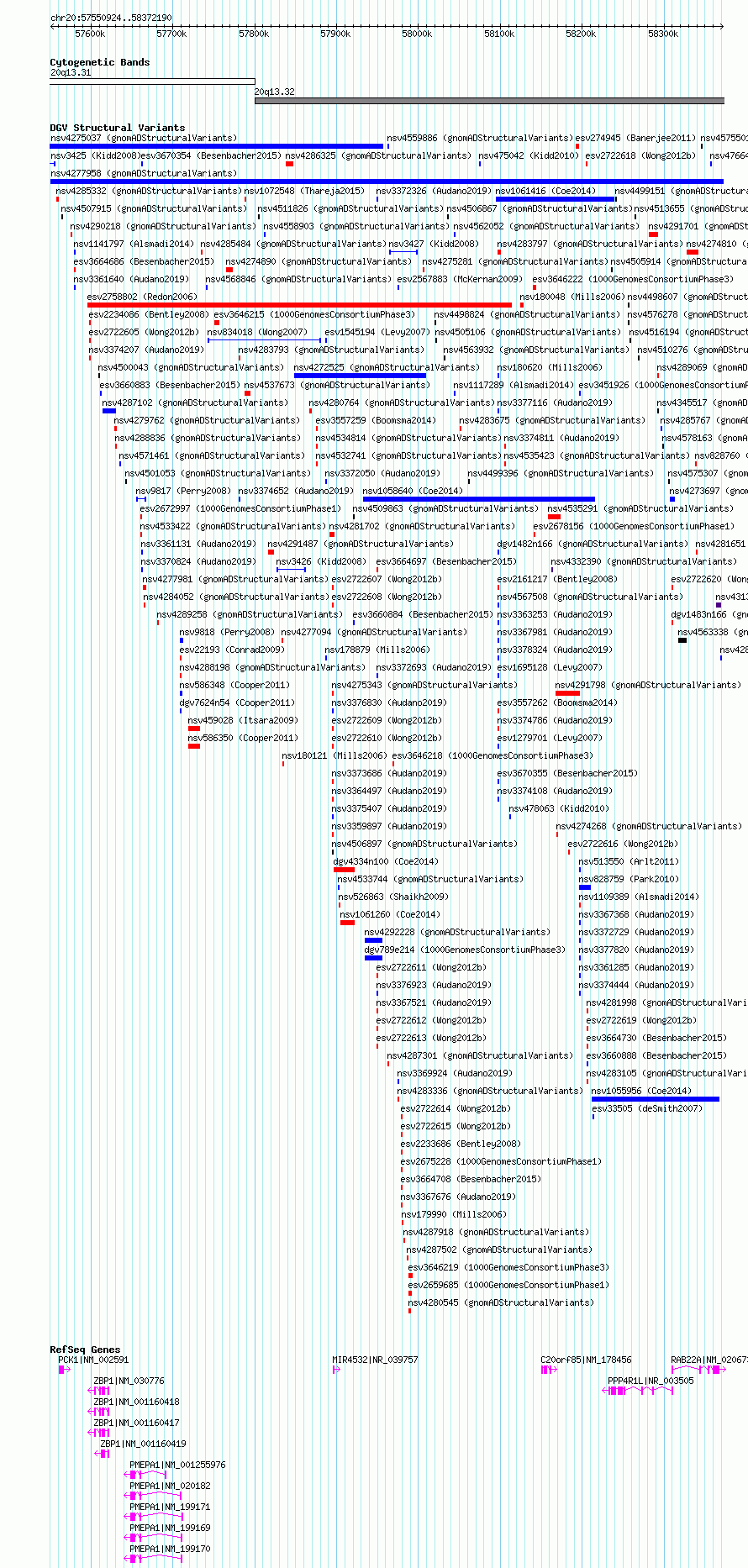
Task: Select nsv1061260 (Coe2014) variant label
Action: click(x=389, y=914)
